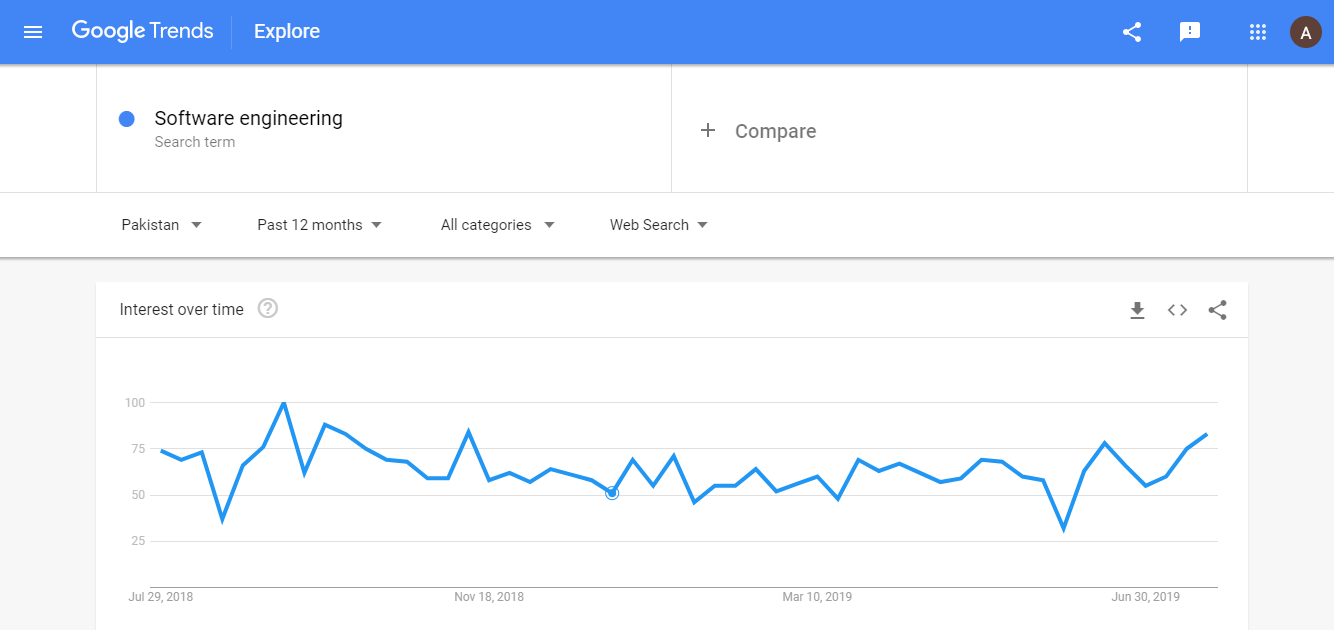The width and height of the screenshot is (1334, 630).
Task: Open the Google apps grid
Action: pyautogui.click(x=1258, y=32)
